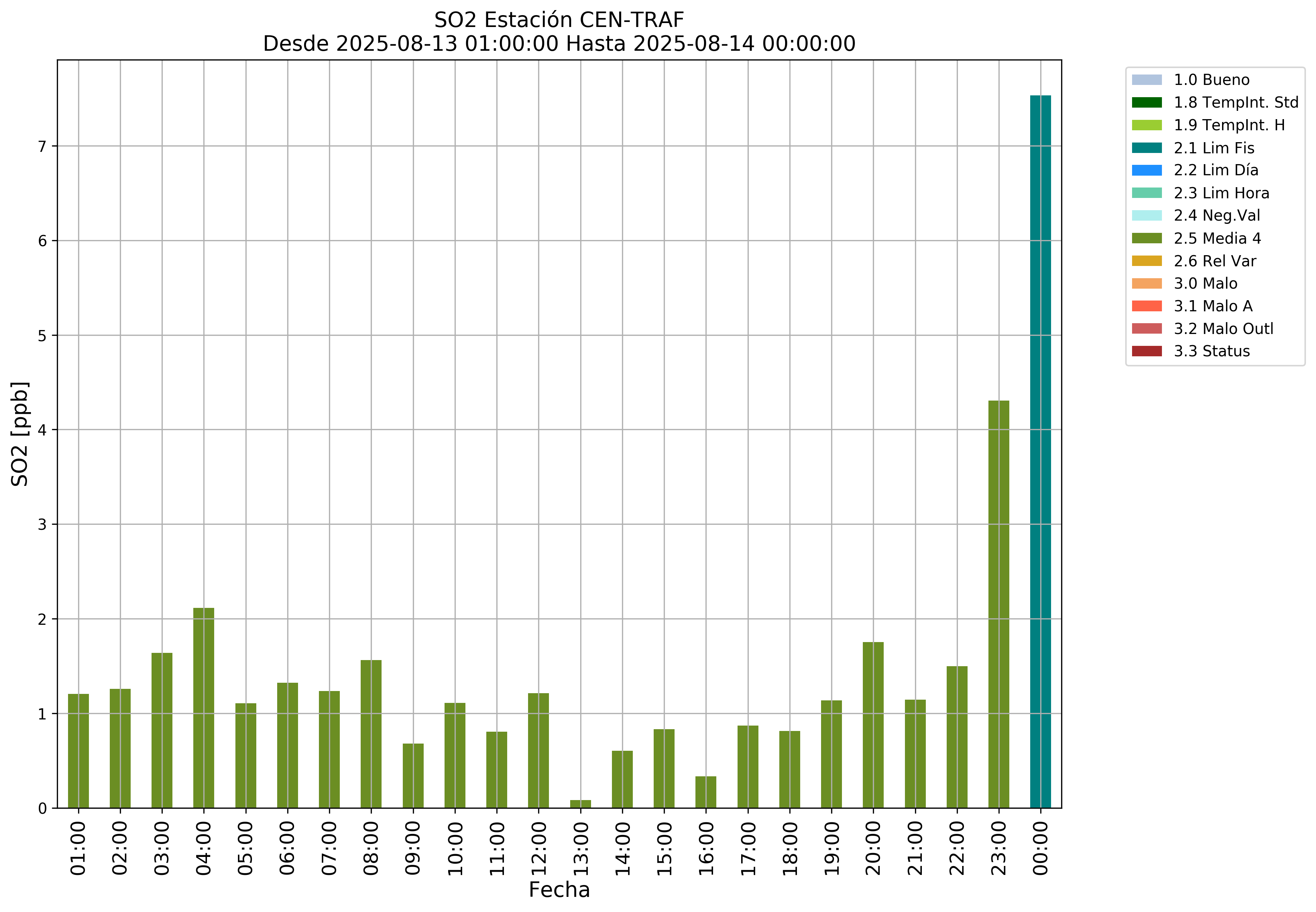Viewport: 1316px width, 912px height.
Task: Click the 1.0 Bueno legend swatch
Action: [x=1146, y=80]
